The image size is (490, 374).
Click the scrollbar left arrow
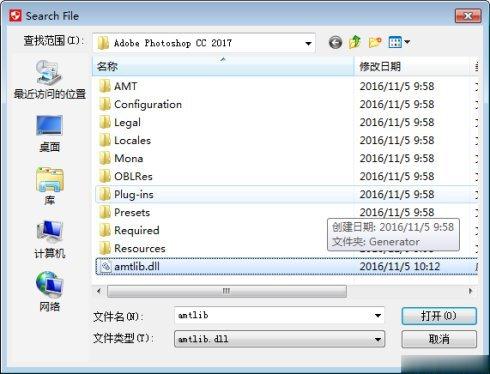coord(99,291)
